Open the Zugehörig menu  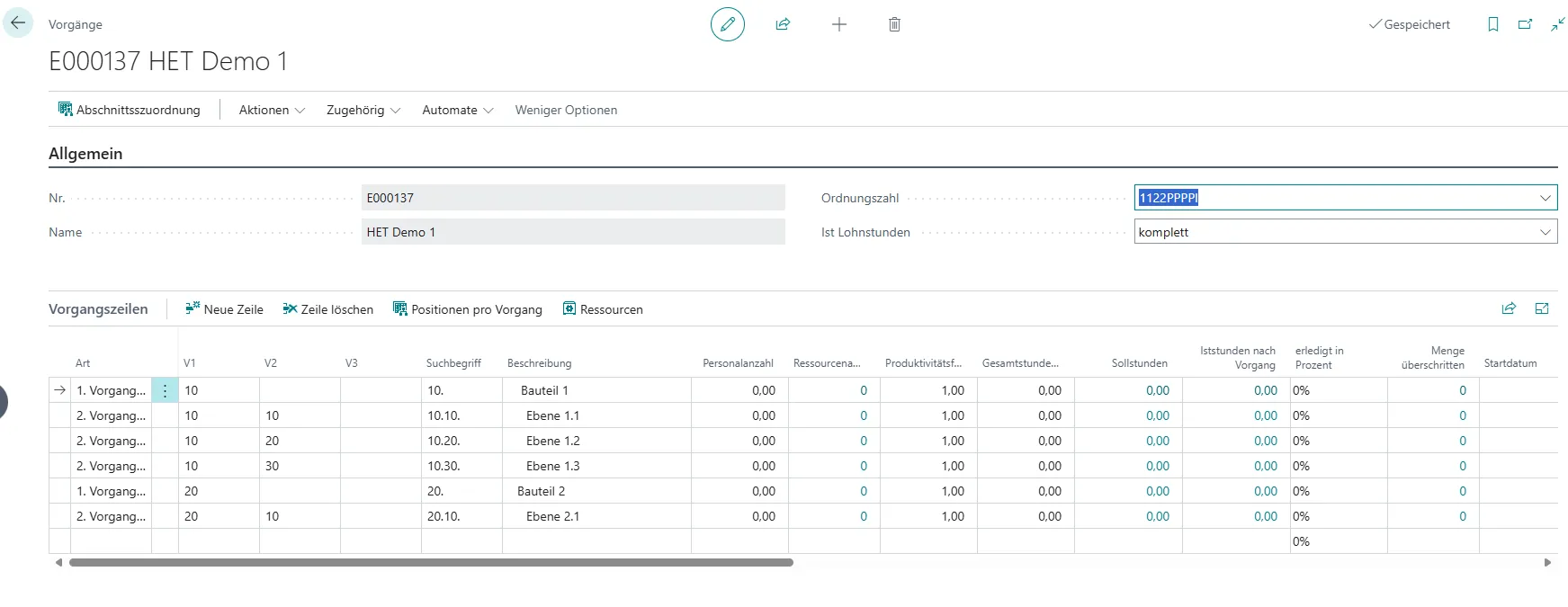pyautogui.click(x=363, y=110)
